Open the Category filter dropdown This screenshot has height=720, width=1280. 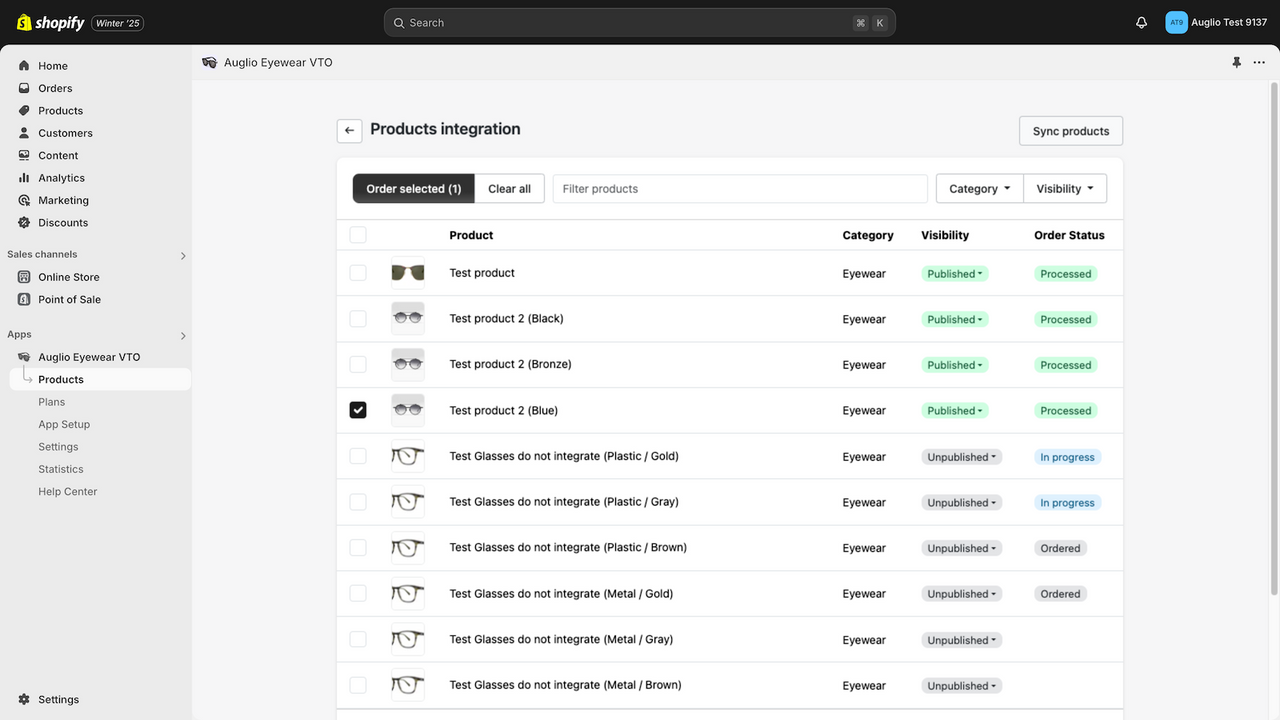(979, 189)
